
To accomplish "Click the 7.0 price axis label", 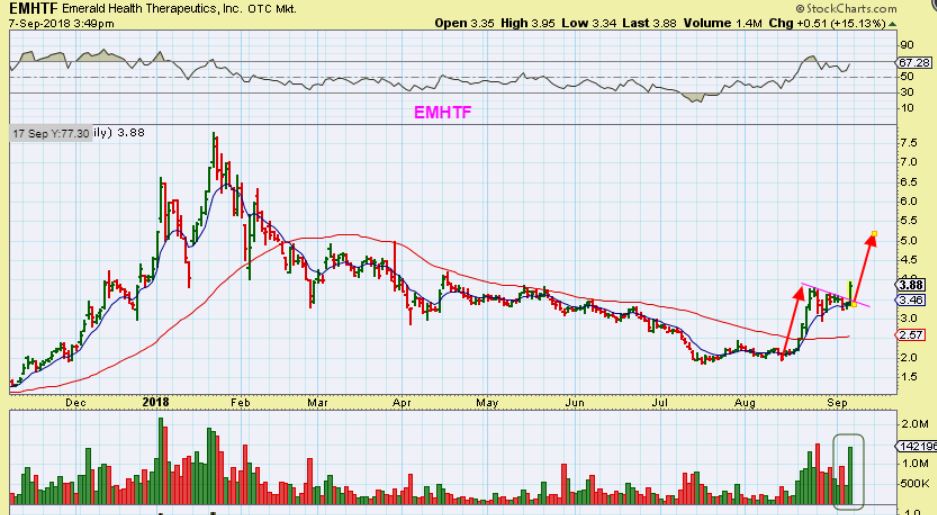I will pyautogui.click(x=908, y=162).
